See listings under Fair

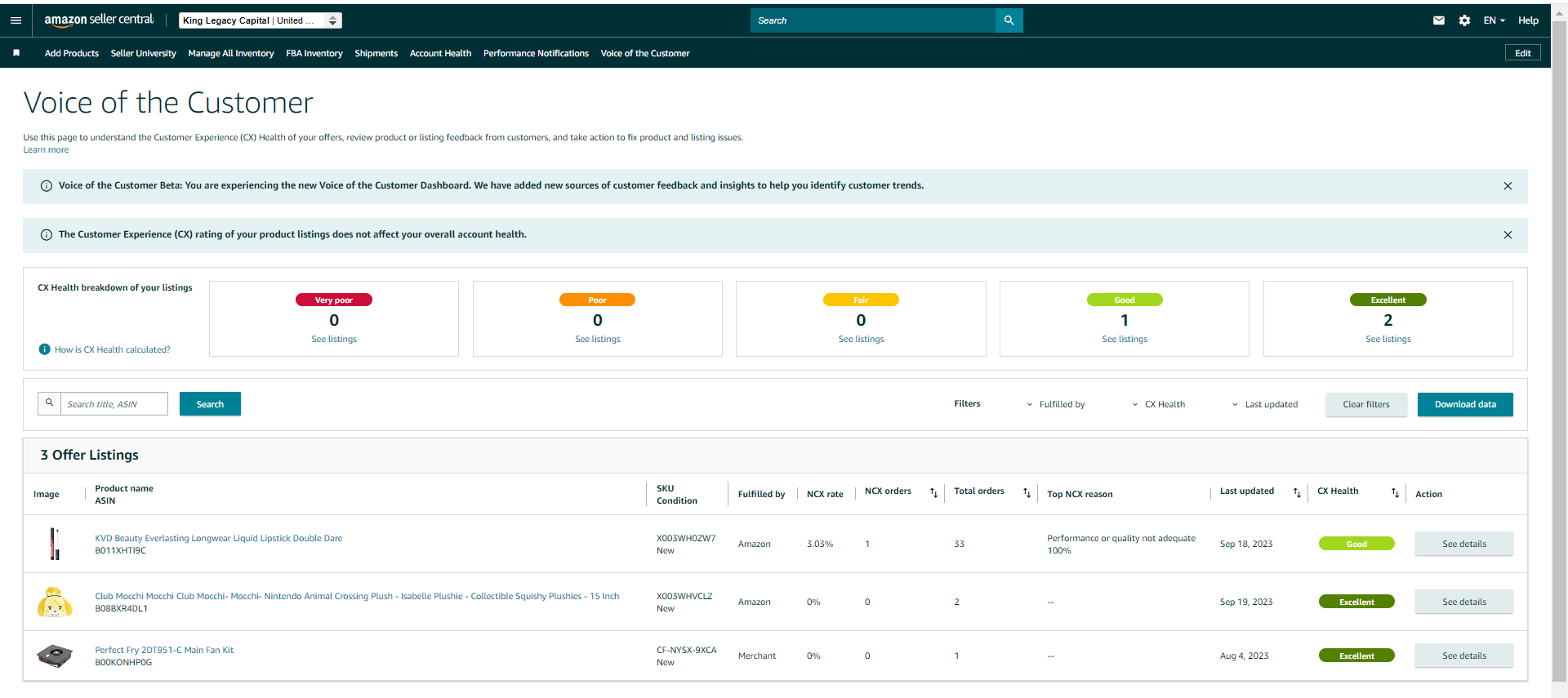click(x=861, y=339)
